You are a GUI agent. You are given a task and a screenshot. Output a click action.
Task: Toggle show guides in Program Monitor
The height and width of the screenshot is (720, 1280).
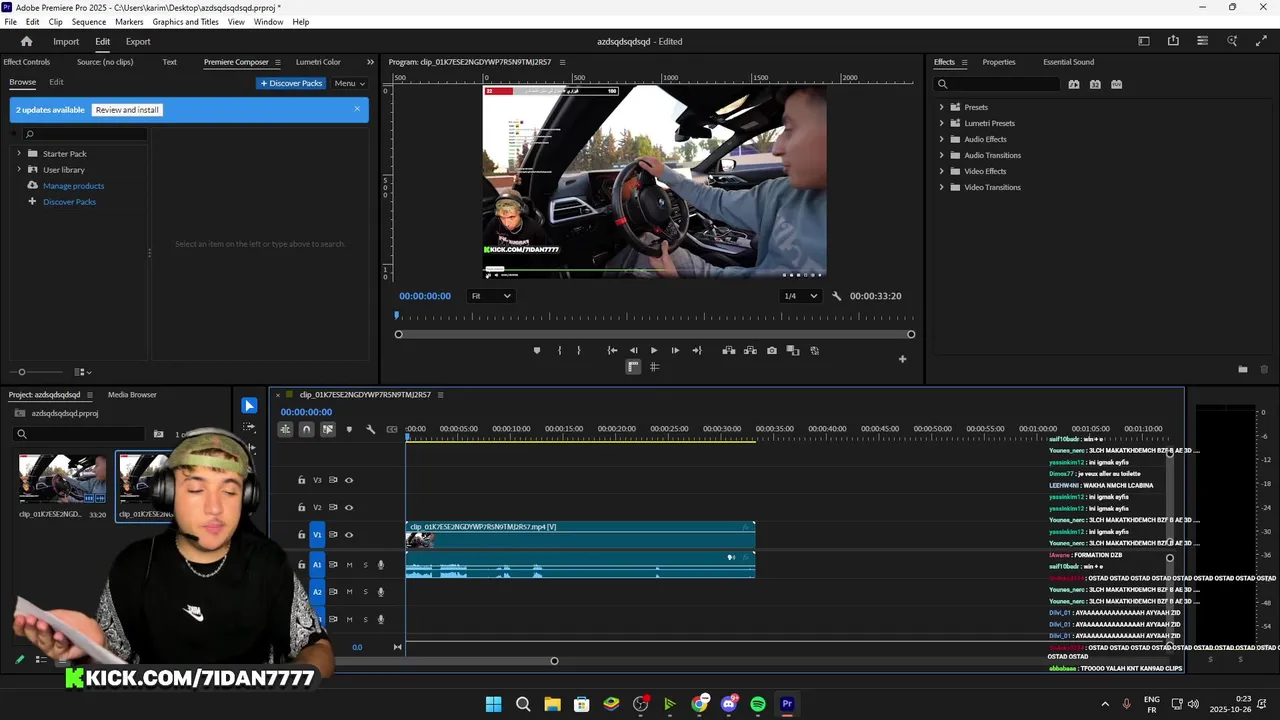click(x=655, y=367)
